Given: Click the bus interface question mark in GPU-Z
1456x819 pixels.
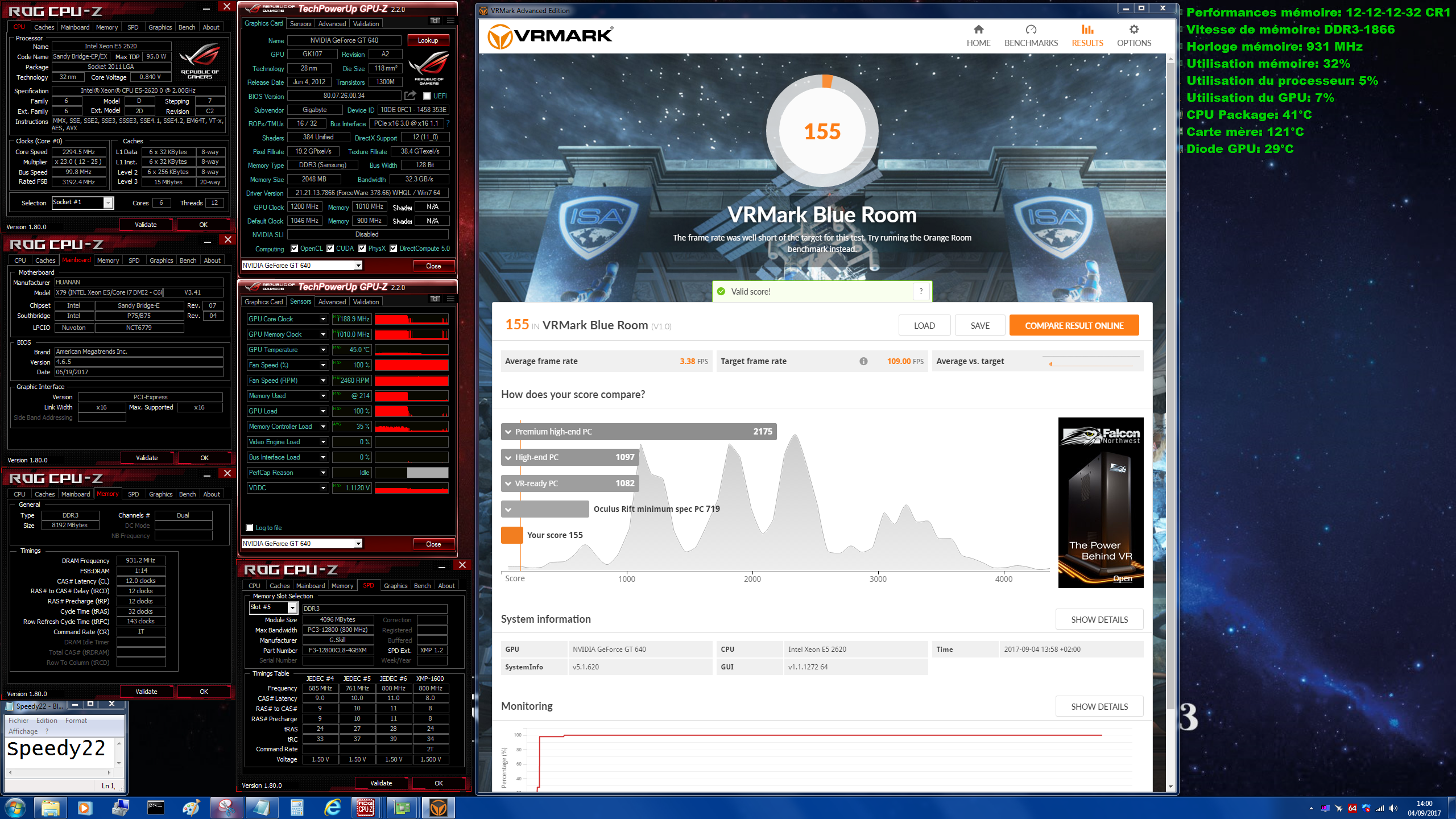Looking at the screenshot, I should coord(448,123).
